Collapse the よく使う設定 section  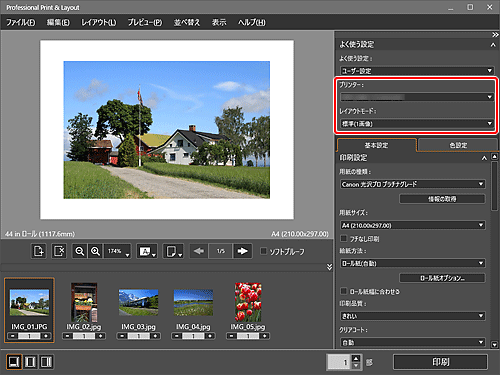pyautogui.click(x=493, y=45)
